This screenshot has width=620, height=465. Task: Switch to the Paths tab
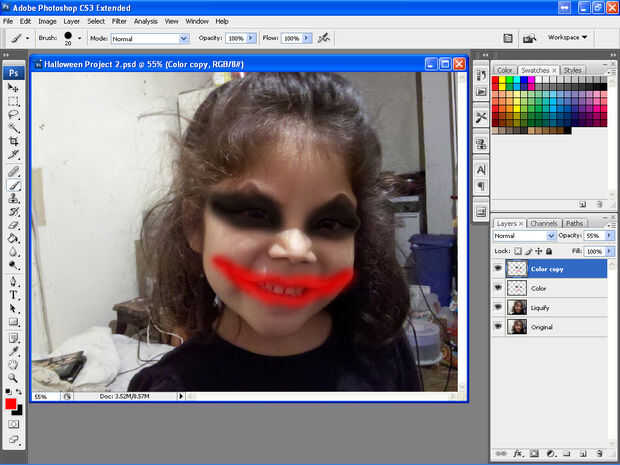point(574,223)
